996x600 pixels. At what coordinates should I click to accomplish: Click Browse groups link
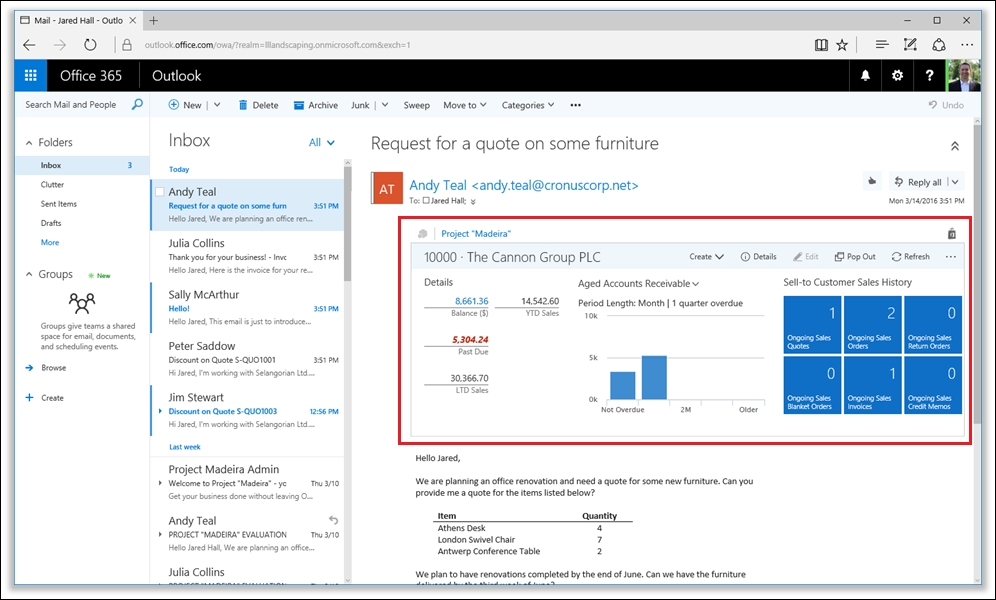pos(53,368)
